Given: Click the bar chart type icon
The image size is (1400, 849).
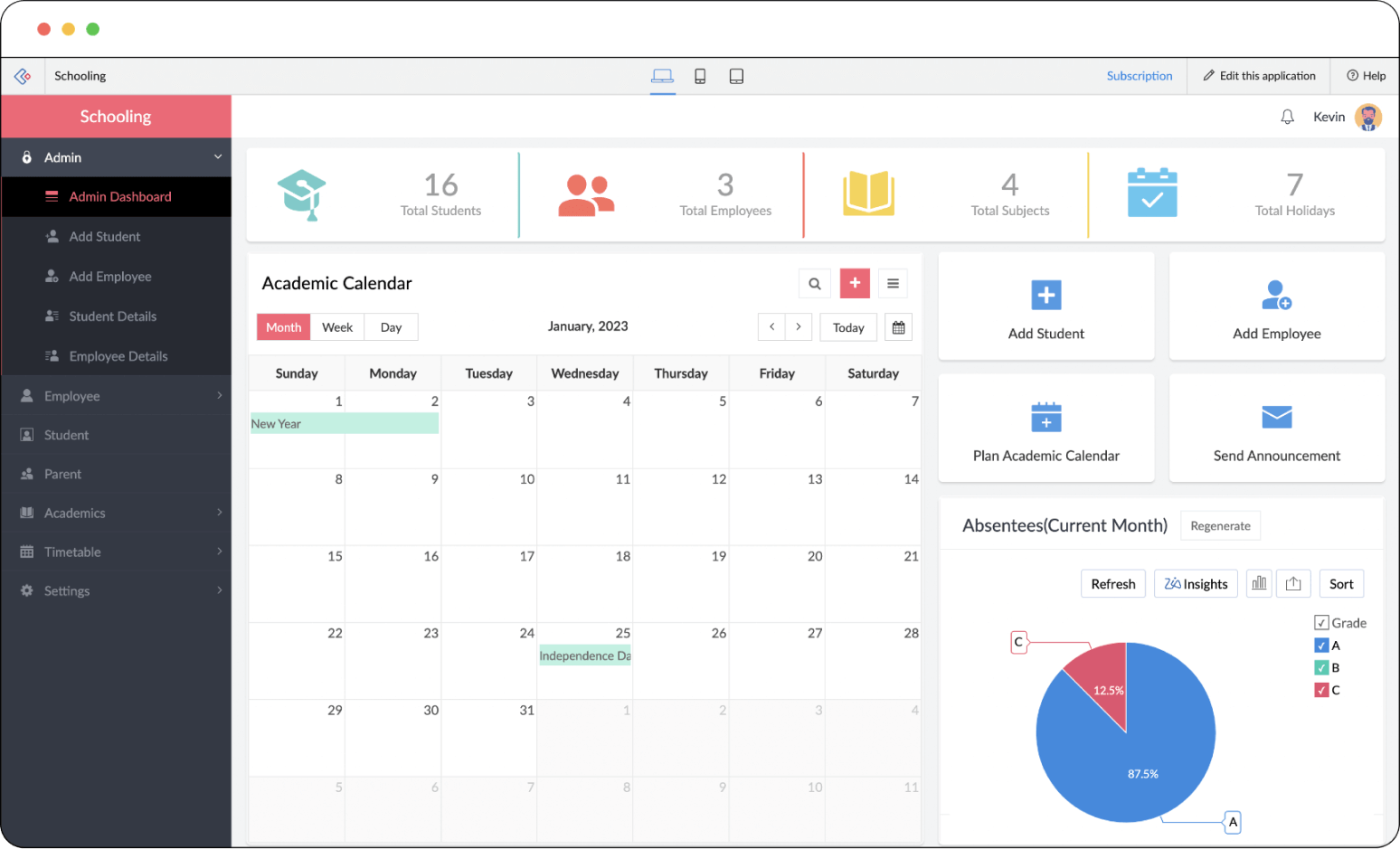Looking at the screenshot, I should click(x=1259, y=584).
